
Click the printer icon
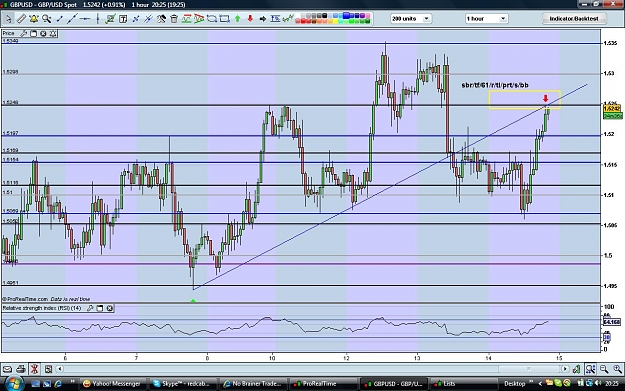(21, 369)
